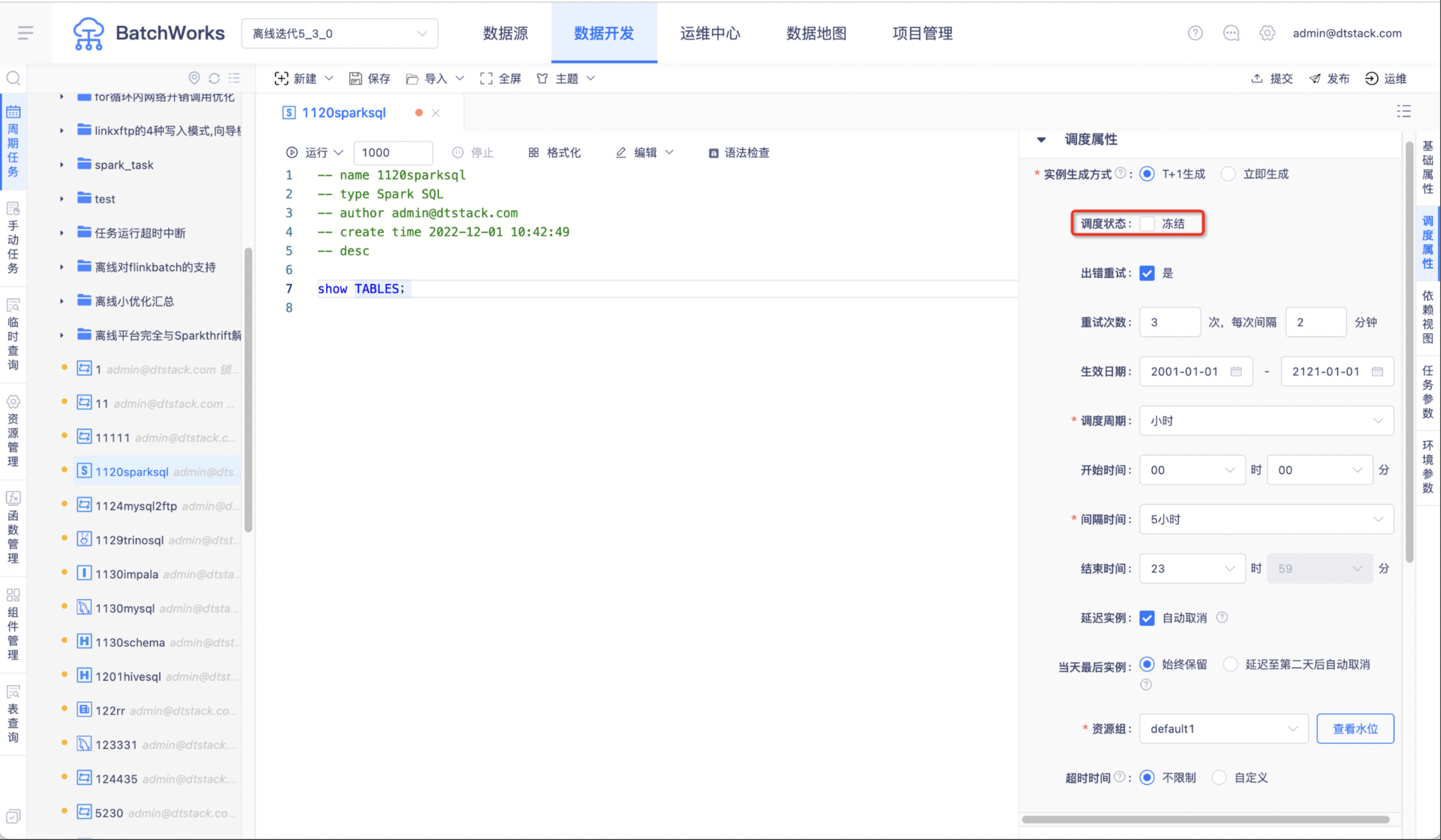Click the search magnifier icon in sidebar

pyautogui.click(x=13, y=78)
